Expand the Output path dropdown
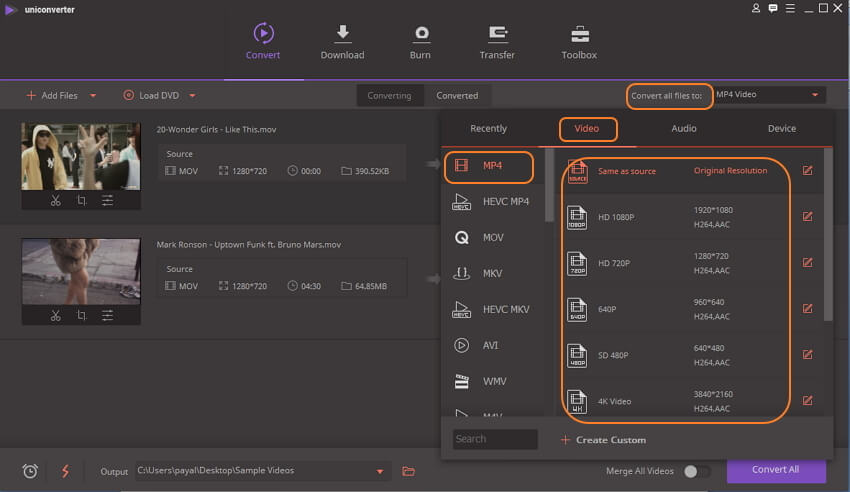 [x=380, y=471]
